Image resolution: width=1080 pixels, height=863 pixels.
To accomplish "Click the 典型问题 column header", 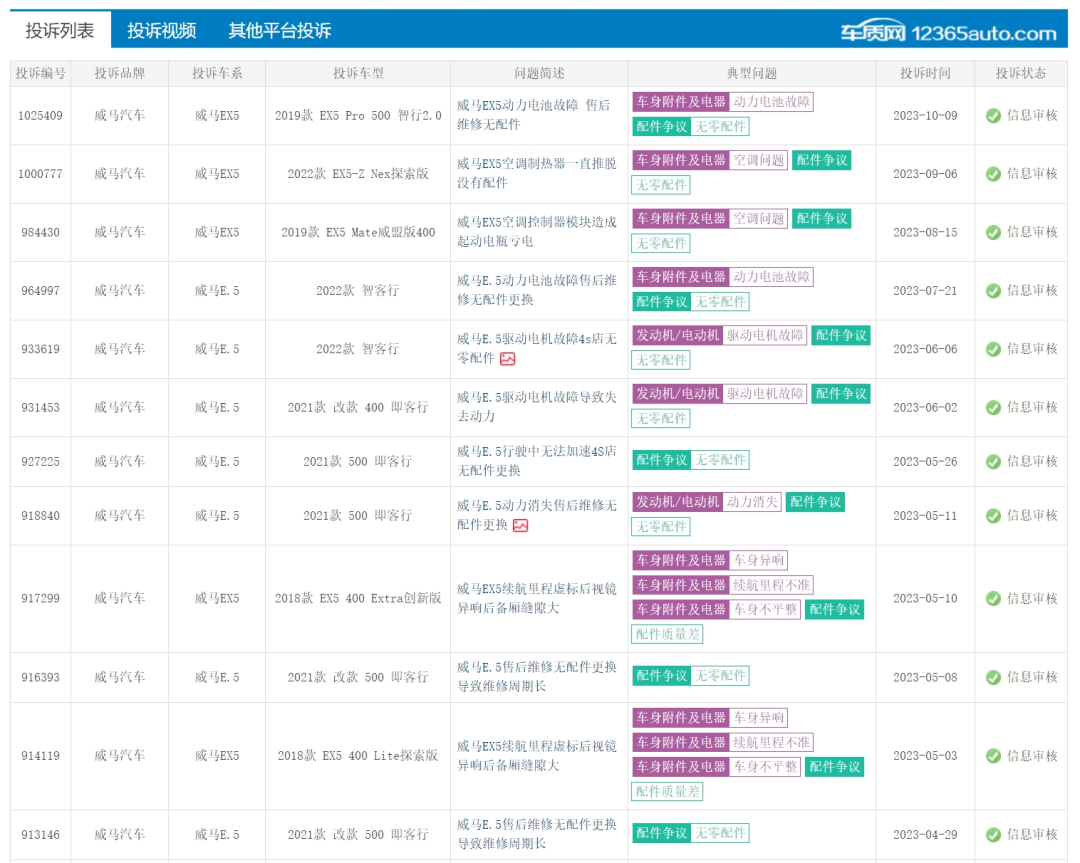I will click(751, 74).
